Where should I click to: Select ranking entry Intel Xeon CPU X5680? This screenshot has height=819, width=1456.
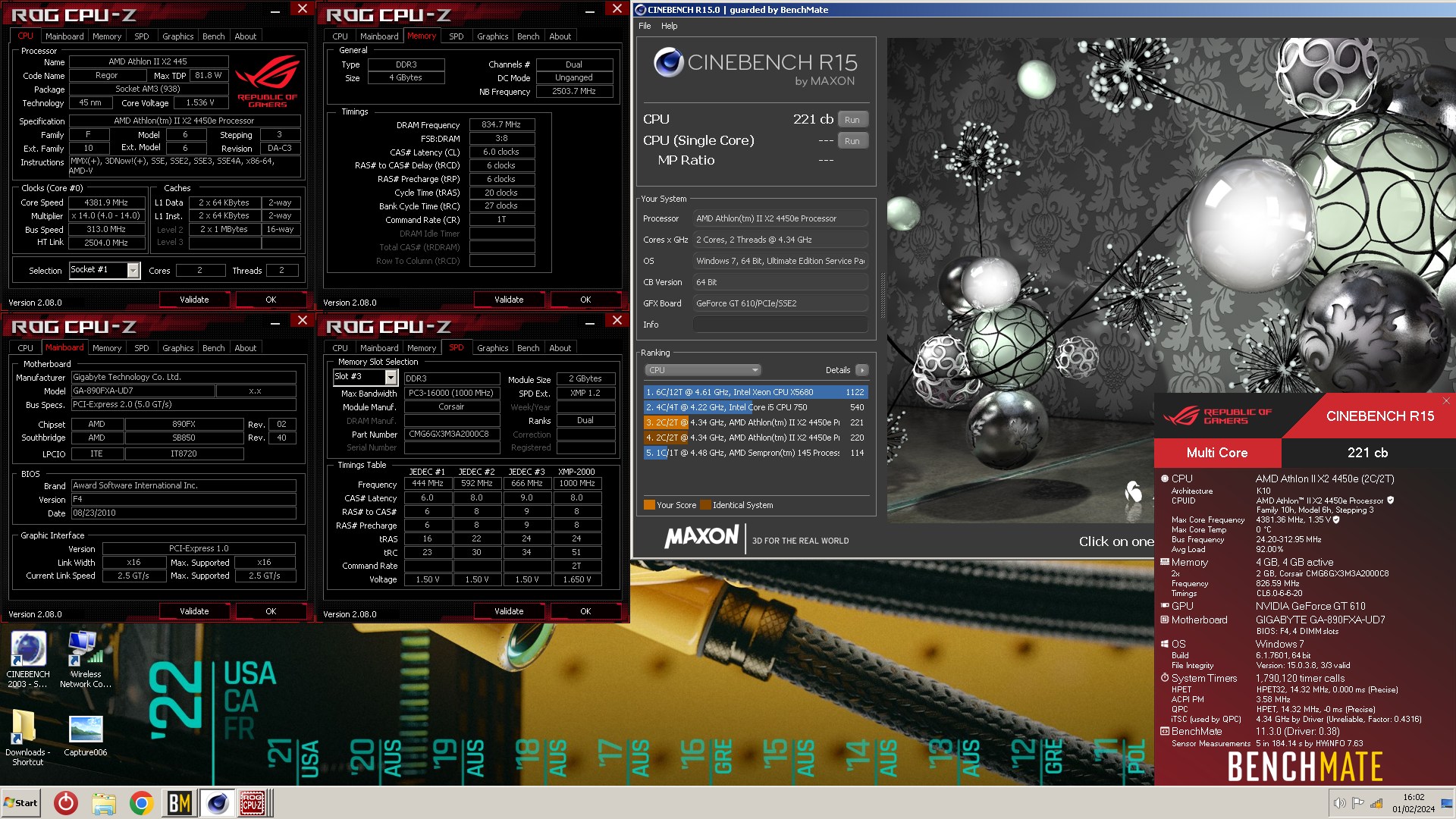point(755,392)
